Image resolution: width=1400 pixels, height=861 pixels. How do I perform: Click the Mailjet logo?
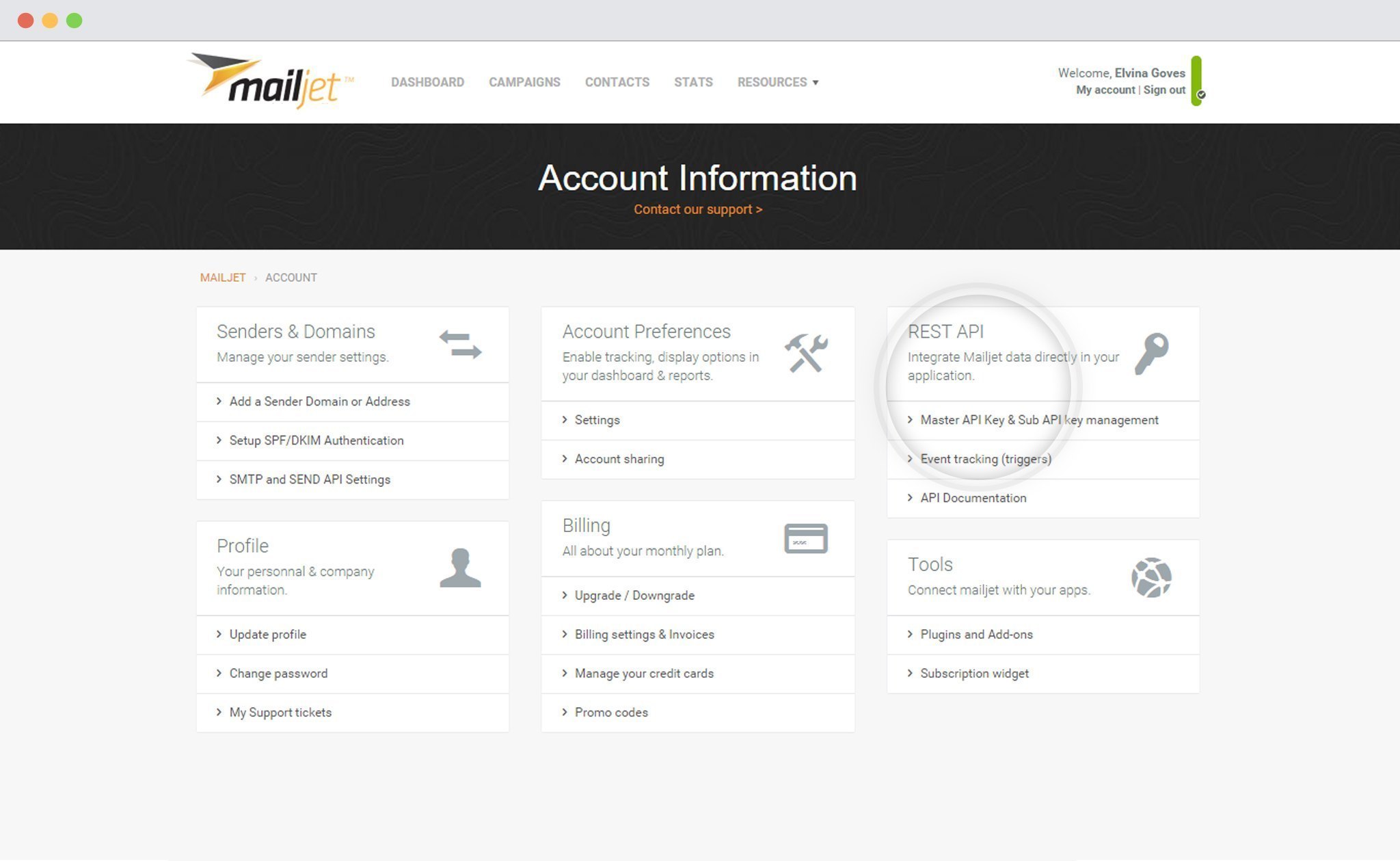[x=271, y=81]
